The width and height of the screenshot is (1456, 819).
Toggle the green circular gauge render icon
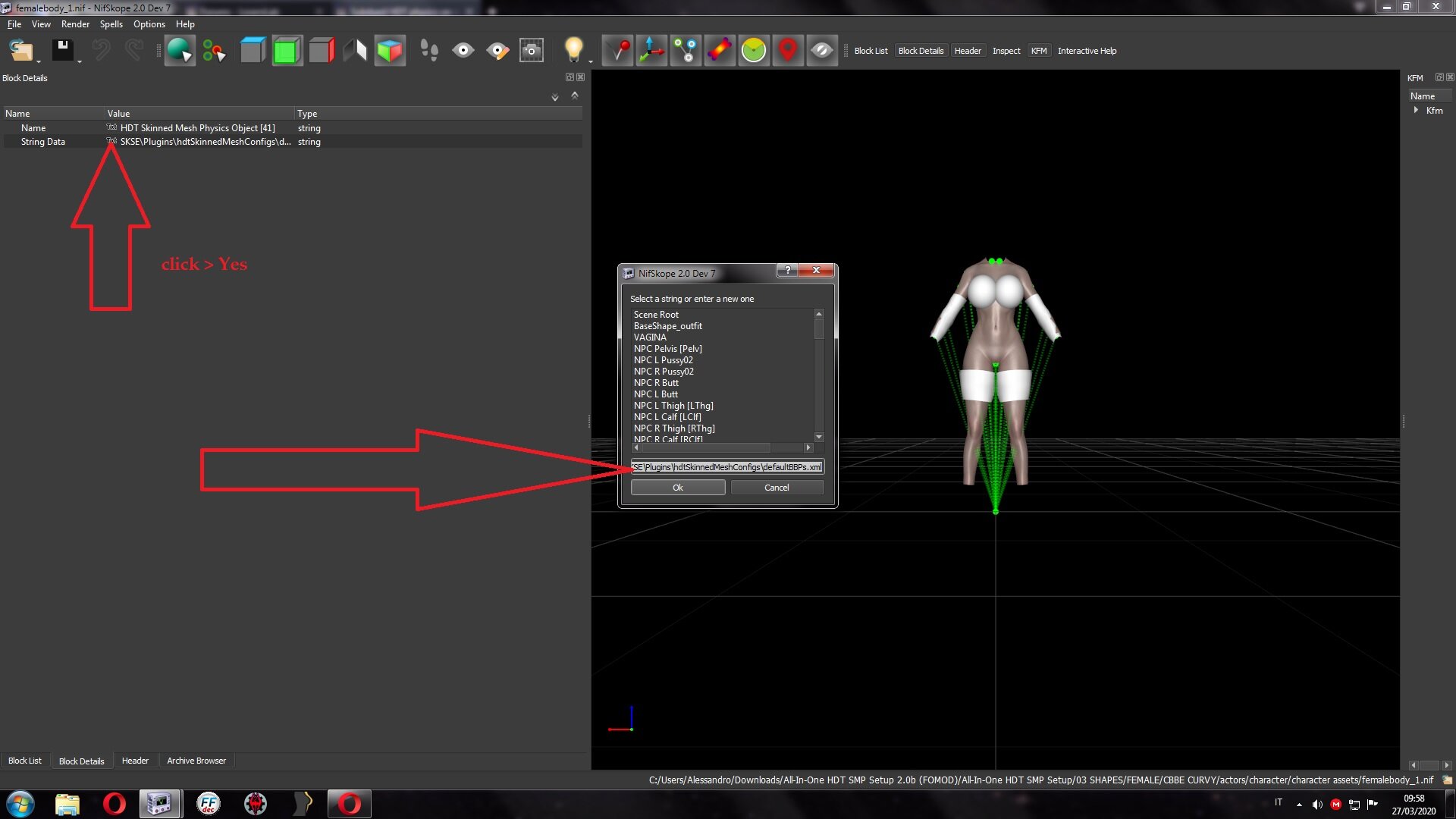click(754, 51)
